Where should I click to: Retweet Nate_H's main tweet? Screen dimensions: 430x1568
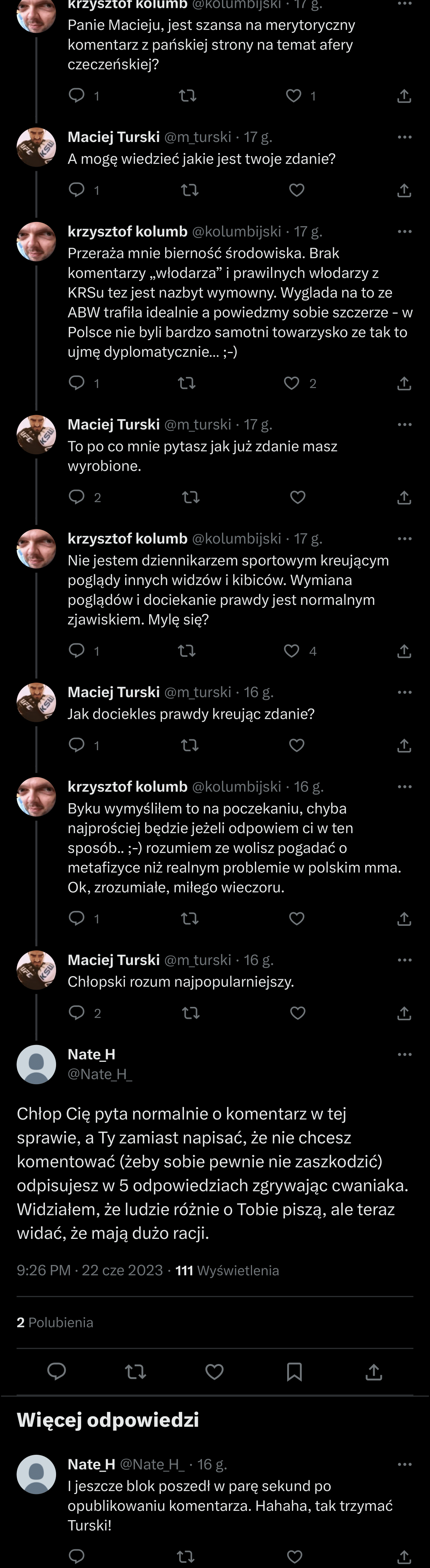click(135, 1371)
